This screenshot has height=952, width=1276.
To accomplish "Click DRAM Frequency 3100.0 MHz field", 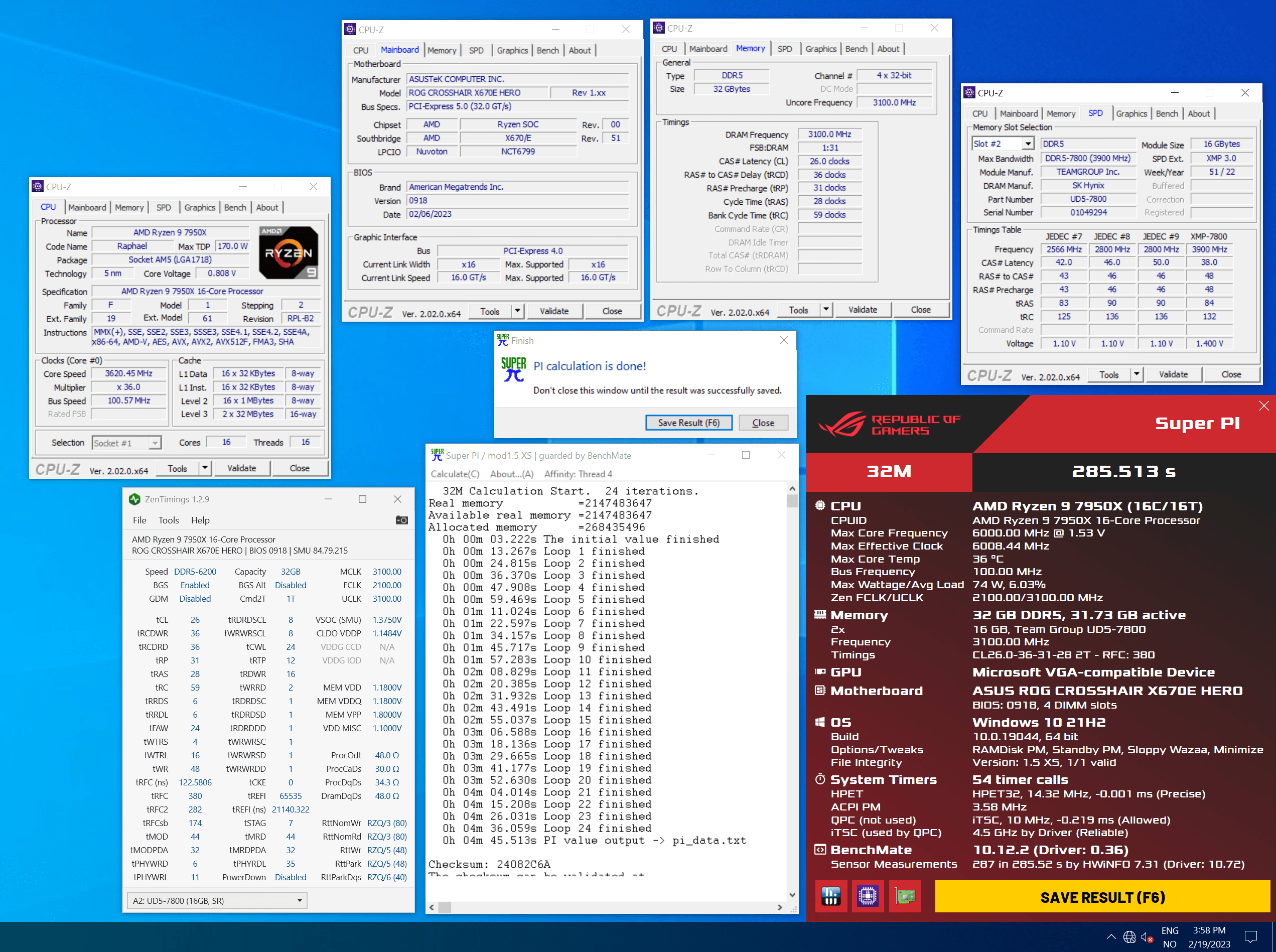I will [x=829, y=134].
